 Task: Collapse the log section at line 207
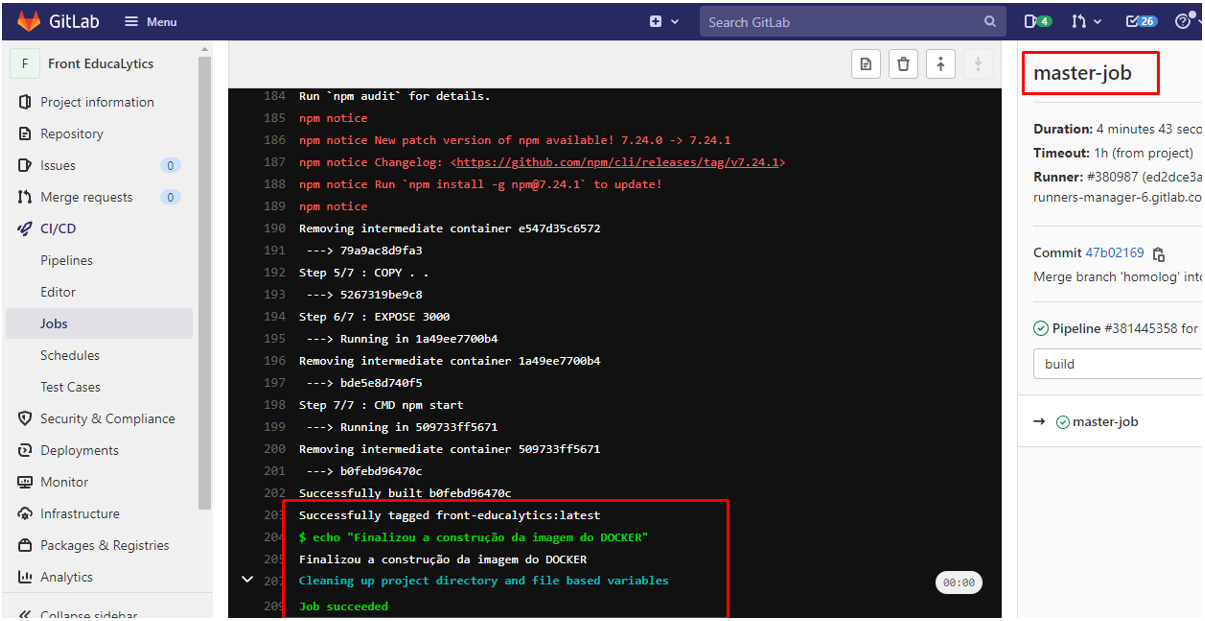tap(247, 579)
